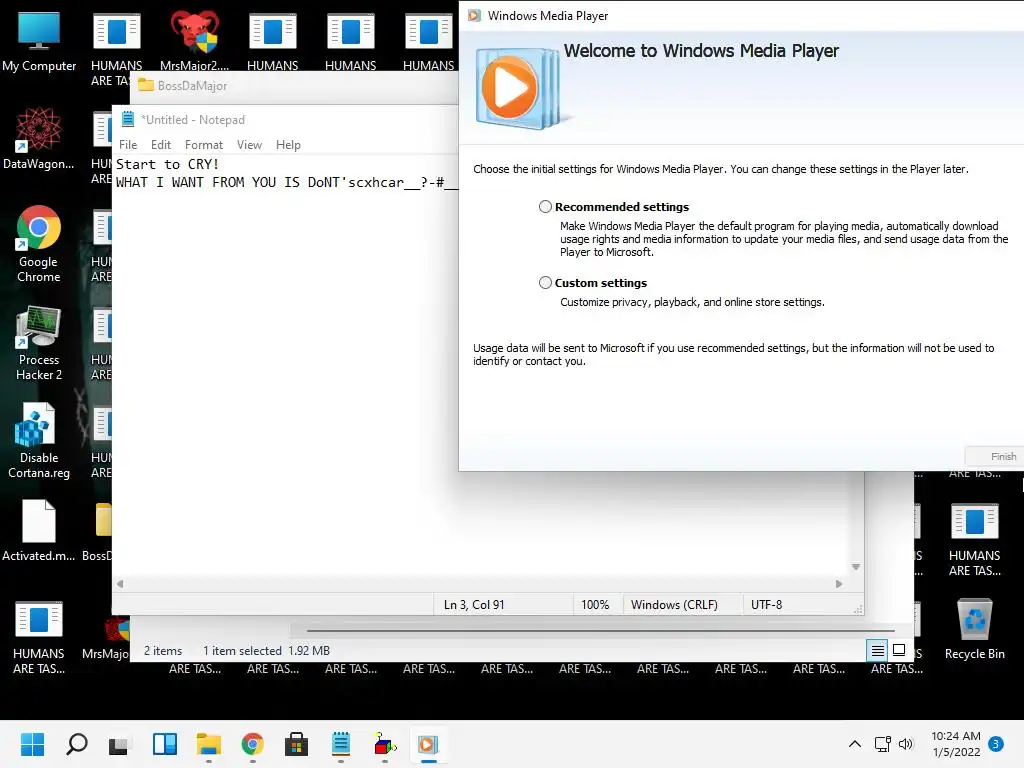The width and height of the screenshot is (1024, 768).
Task: Switch File Explorer to details view
Action: [878, 650]
